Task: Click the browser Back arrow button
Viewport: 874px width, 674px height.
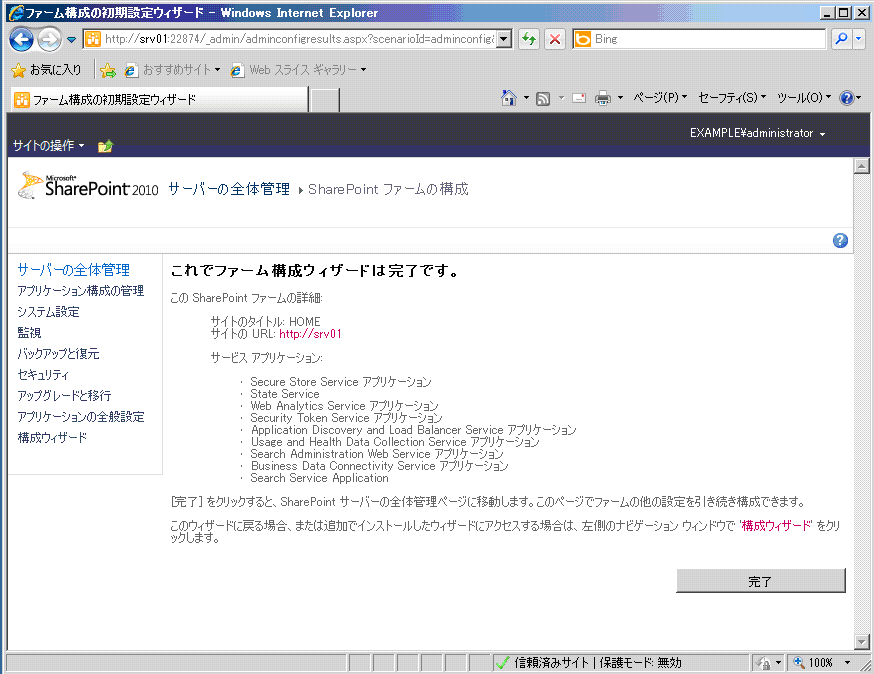Action: pos(21,39)
